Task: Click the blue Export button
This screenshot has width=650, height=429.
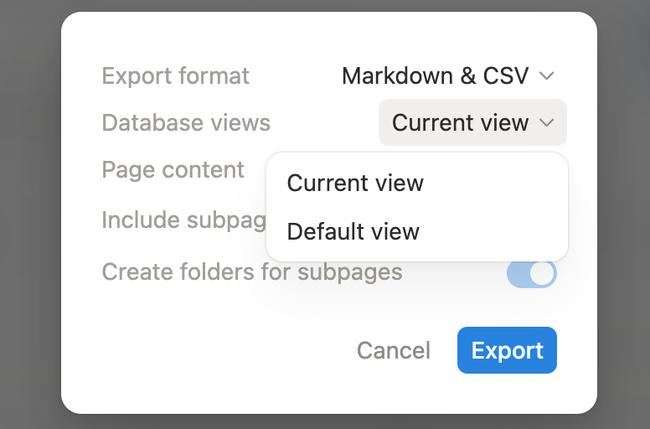Action: [x=507, y=350]
